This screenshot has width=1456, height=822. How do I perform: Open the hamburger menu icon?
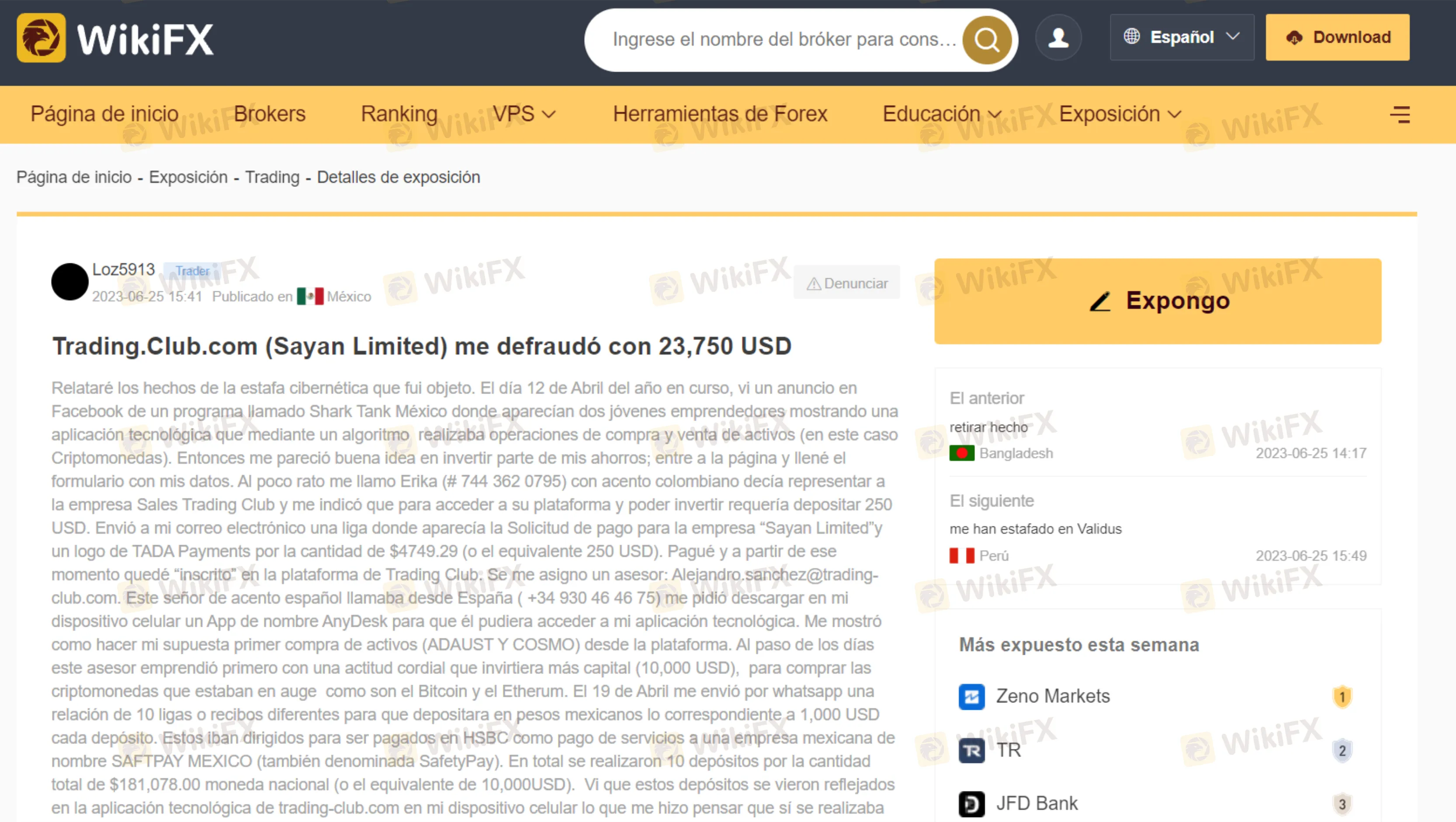pos(1400,115)
